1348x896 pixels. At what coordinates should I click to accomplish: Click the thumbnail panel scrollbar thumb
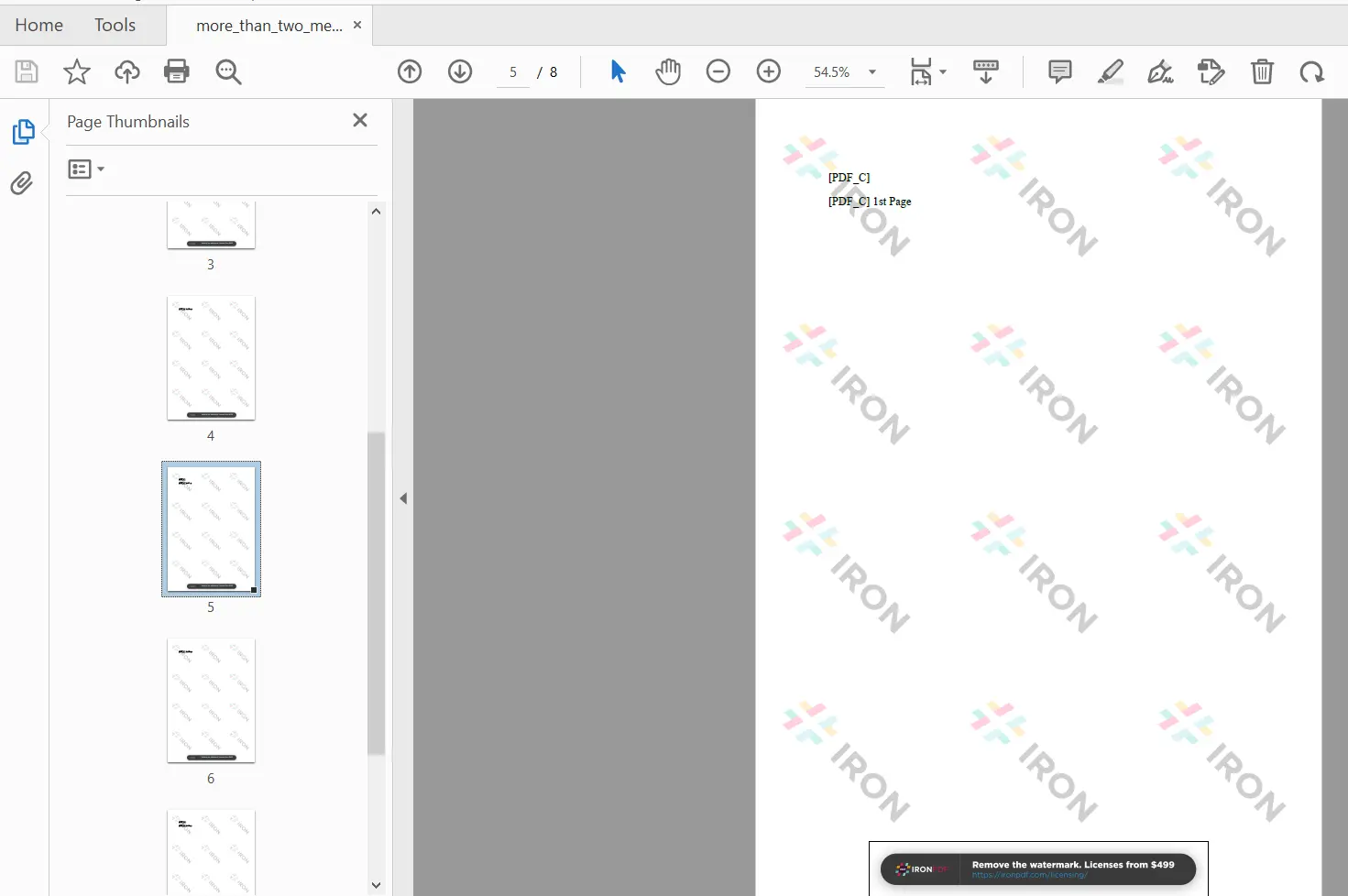pos(376,594)
